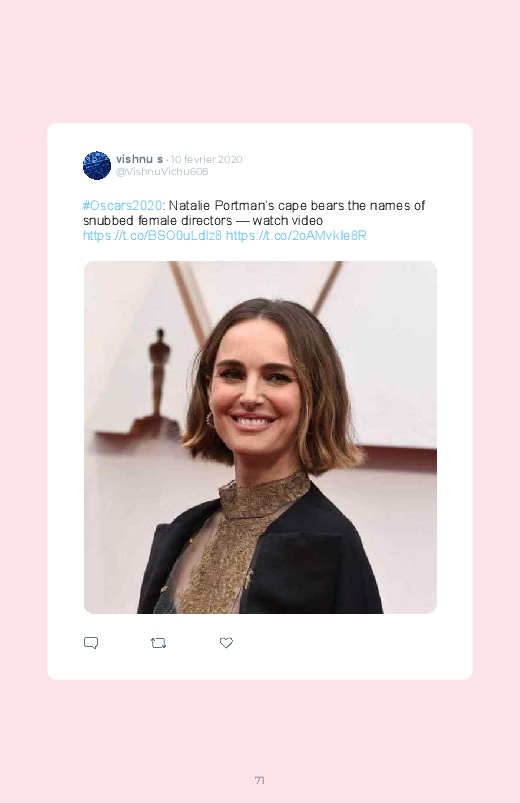Click the retweet arrows icon
520x803 pixels.
coord(158,643)
